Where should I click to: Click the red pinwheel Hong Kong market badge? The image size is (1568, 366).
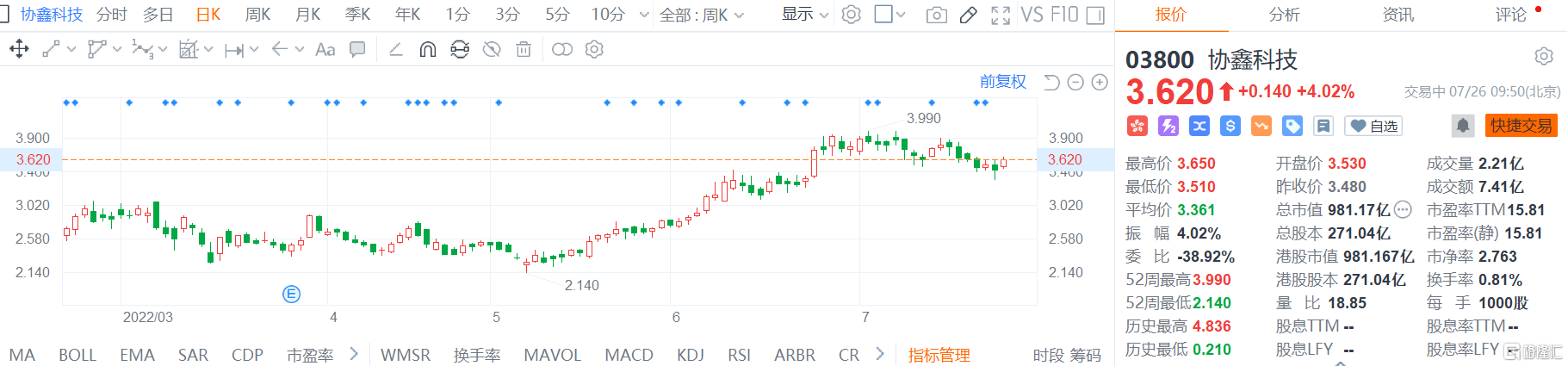tap(1137, 126)
